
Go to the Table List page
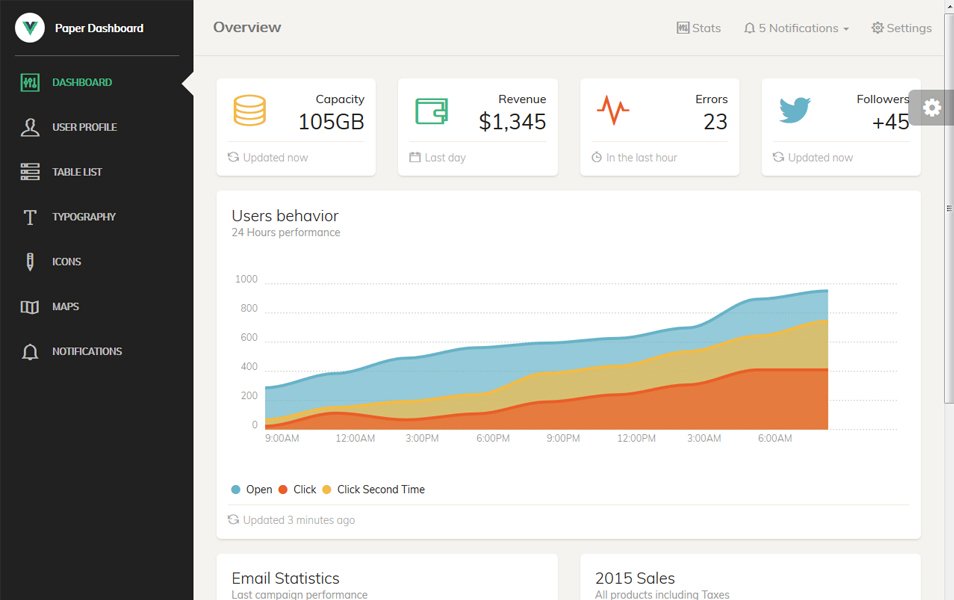(x=77, y=172)
